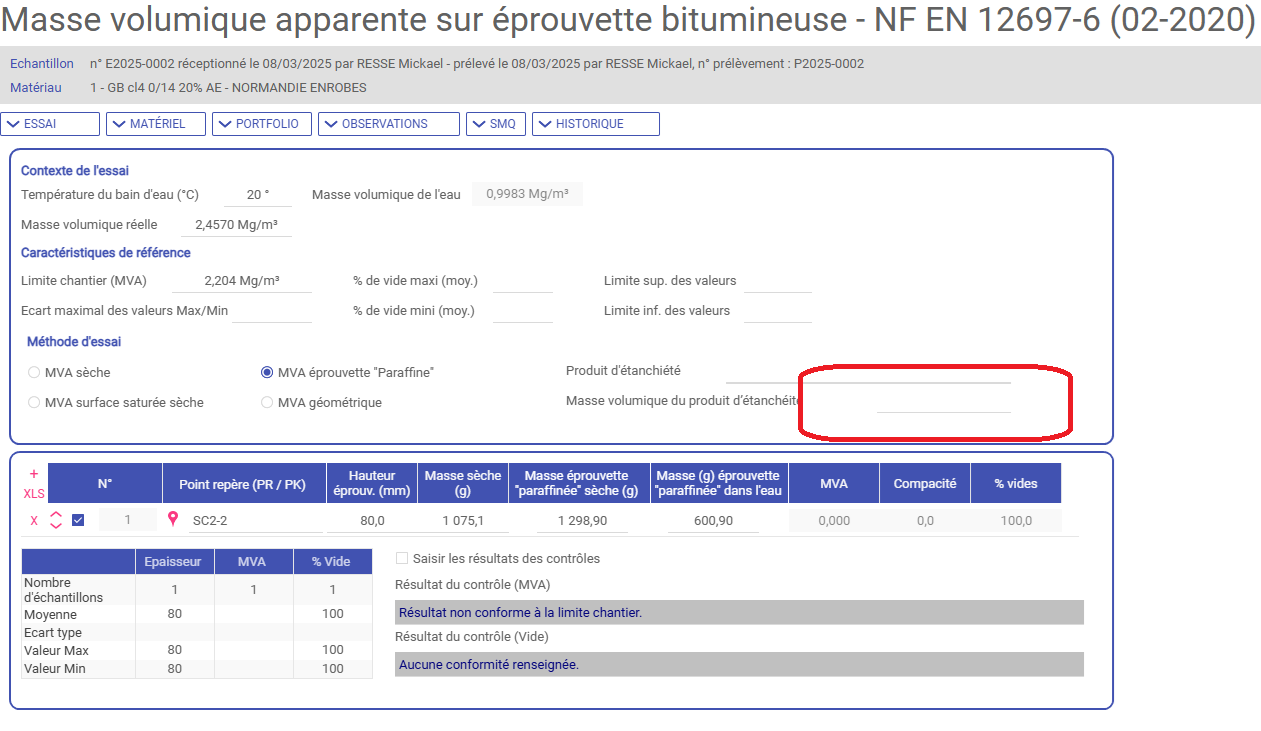Image resolution: width=1261 pixels, height=731 pixels.
Task: Enable Saisir les résultats des contrôles
Action: (x=402, y=559)
